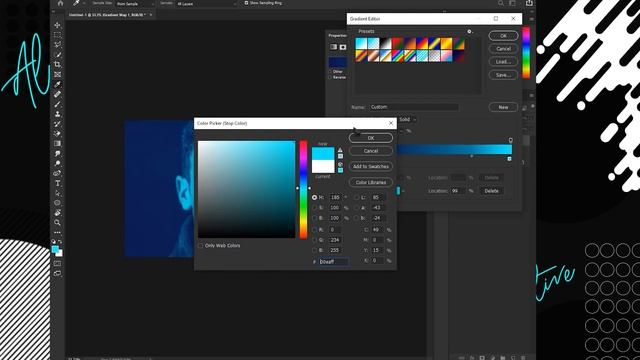
Task: Select the Brush tool
Action: (58, 104)
